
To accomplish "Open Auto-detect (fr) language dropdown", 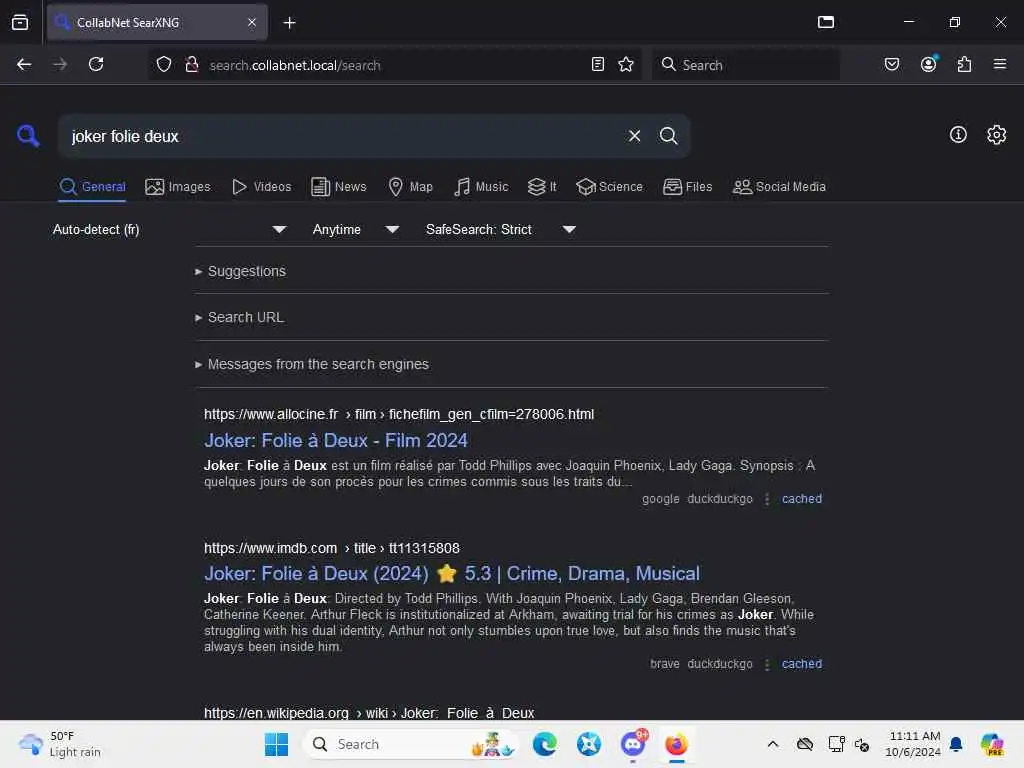I will click(x=169, y=229).
